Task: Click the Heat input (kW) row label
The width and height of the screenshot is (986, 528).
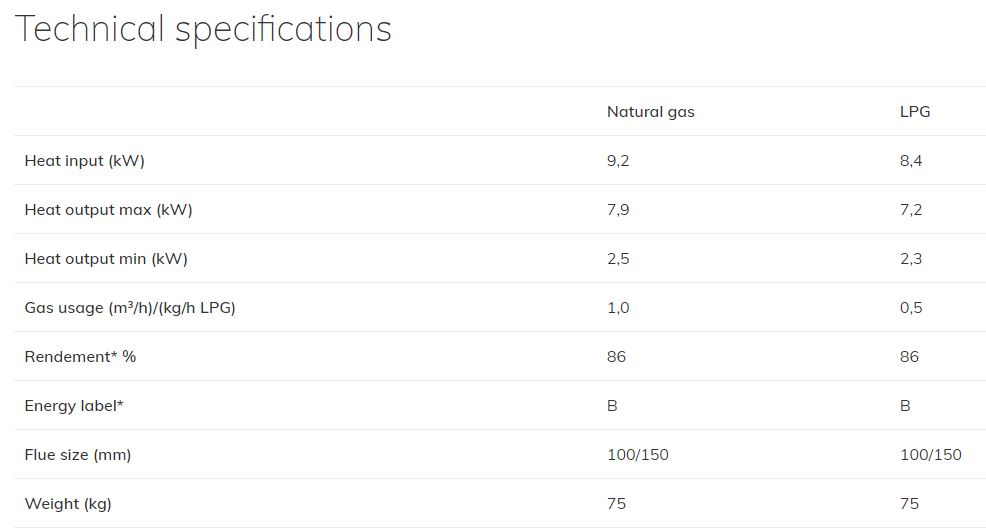Action: coord(84,161)
